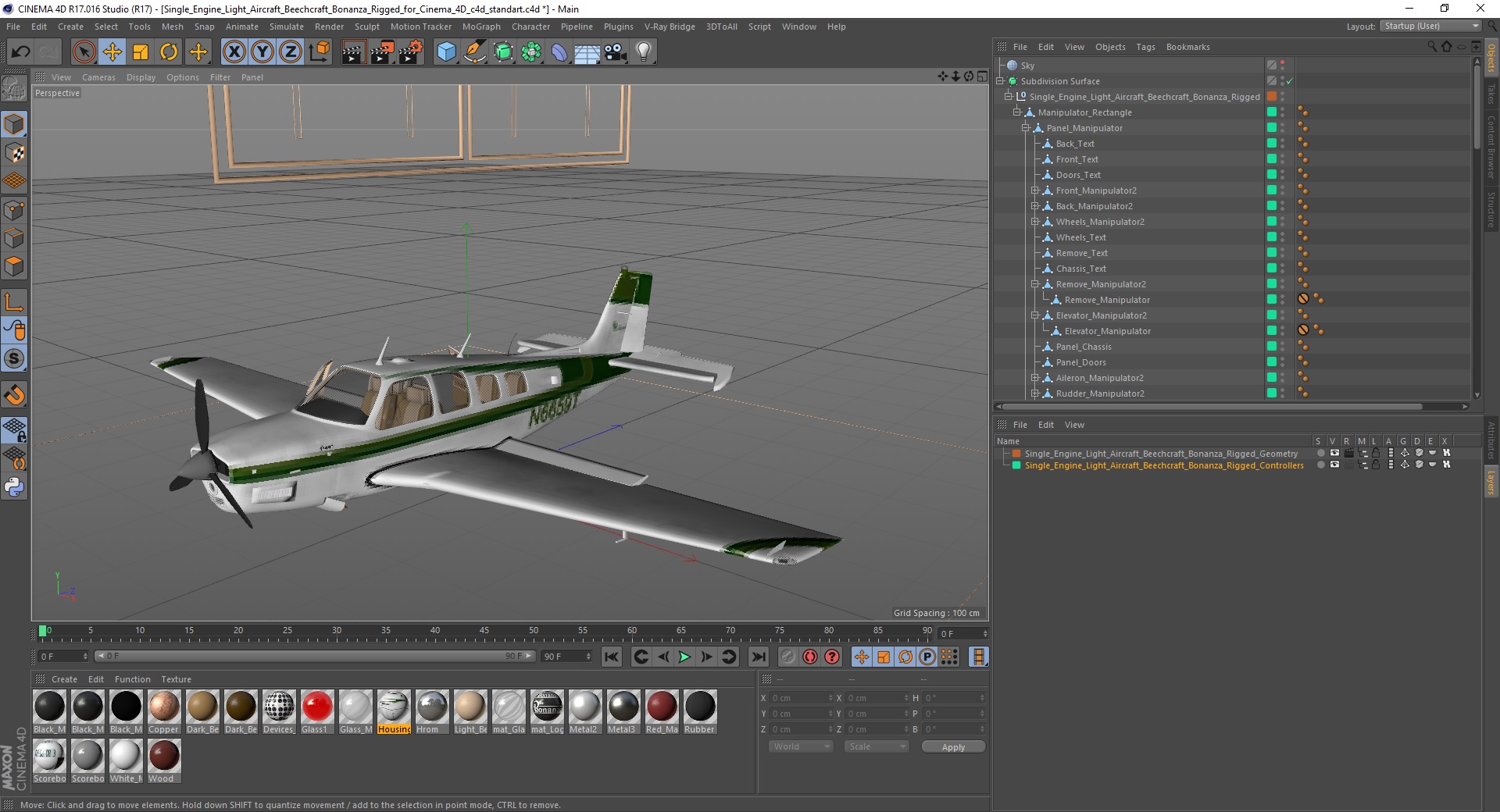Viewport: 1500px width, 812px height.
Task: Toggle View visibility for Controllers layer
Action: (1334, 465)
